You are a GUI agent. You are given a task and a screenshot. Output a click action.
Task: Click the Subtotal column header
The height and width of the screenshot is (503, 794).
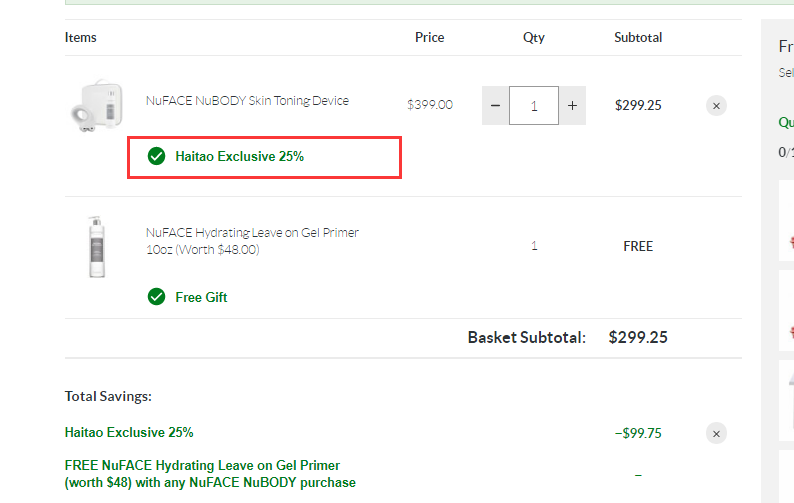(638, 37)
